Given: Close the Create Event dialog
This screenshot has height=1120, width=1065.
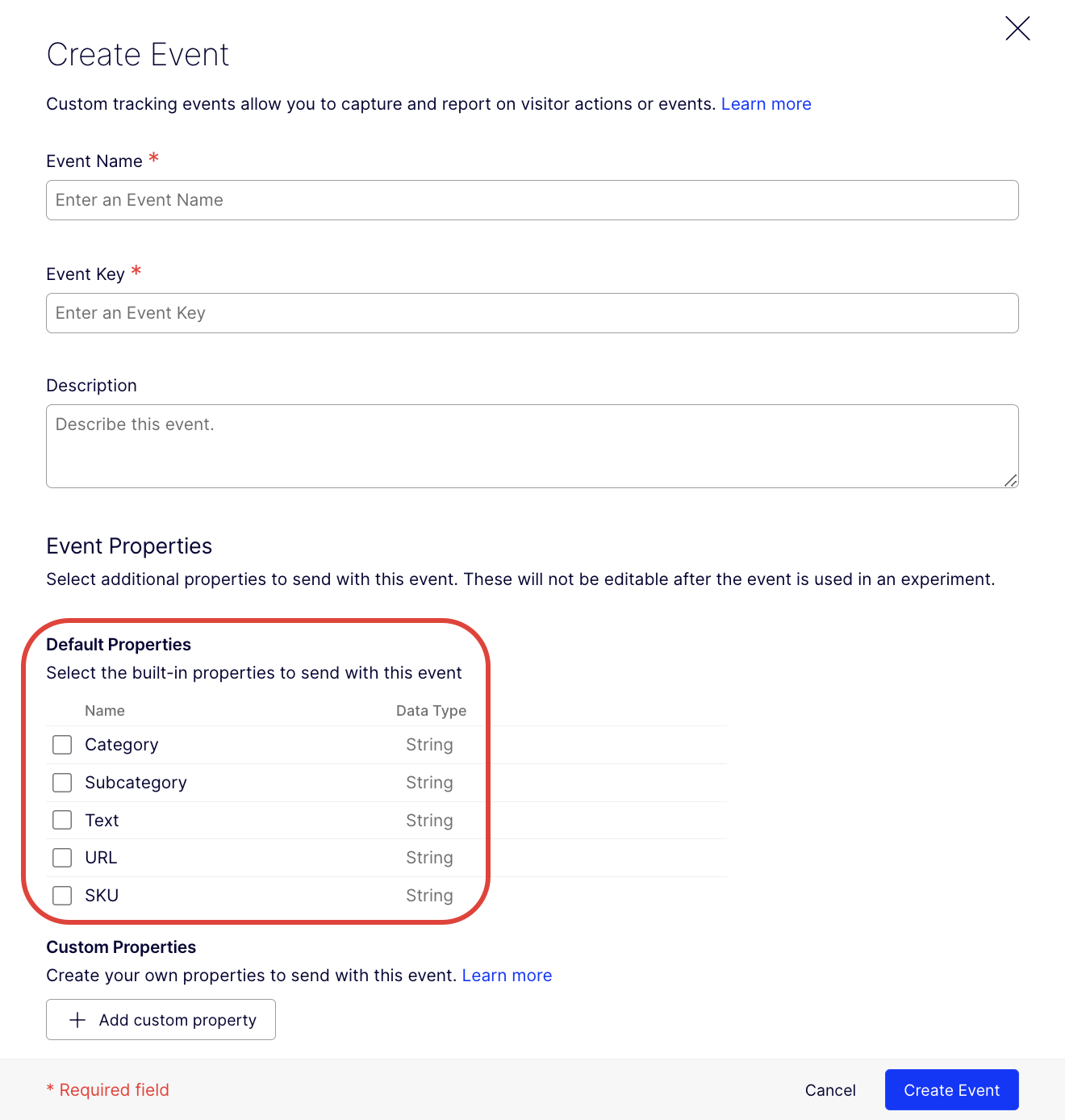Looking at the screenshot, I should (1017, 28).
